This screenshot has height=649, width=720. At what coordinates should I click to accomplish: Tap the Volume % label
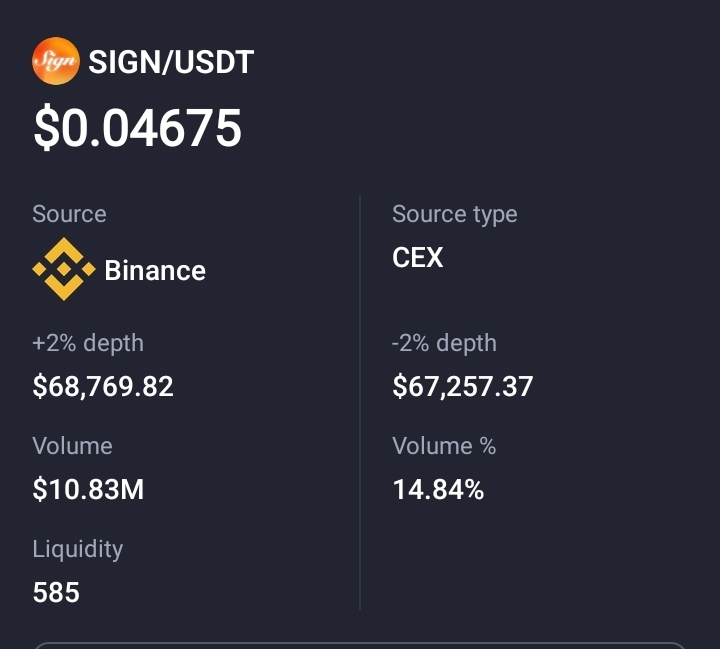(x=444, y=446)
